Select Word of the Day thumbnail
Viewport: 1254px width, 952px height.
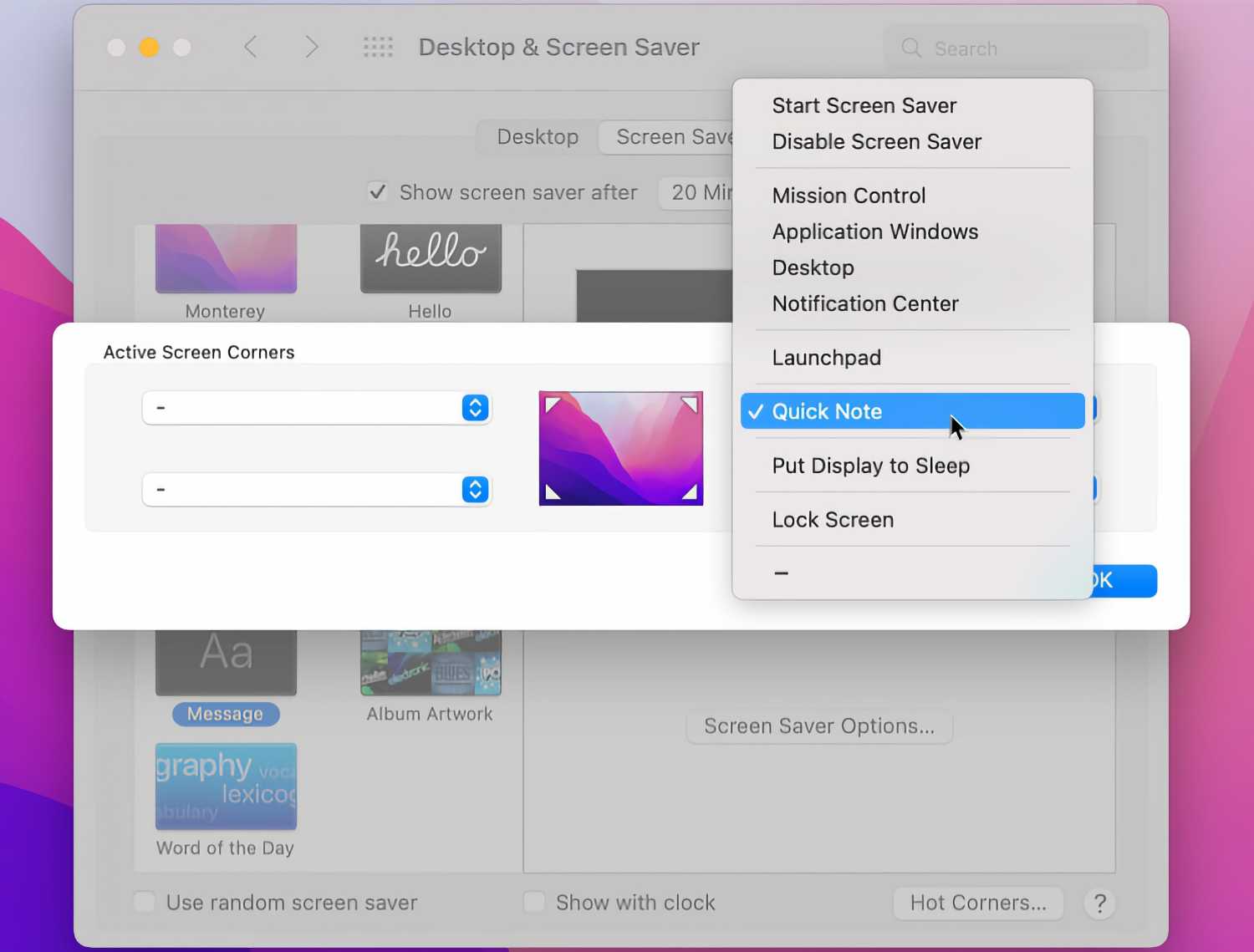(226, 786)
